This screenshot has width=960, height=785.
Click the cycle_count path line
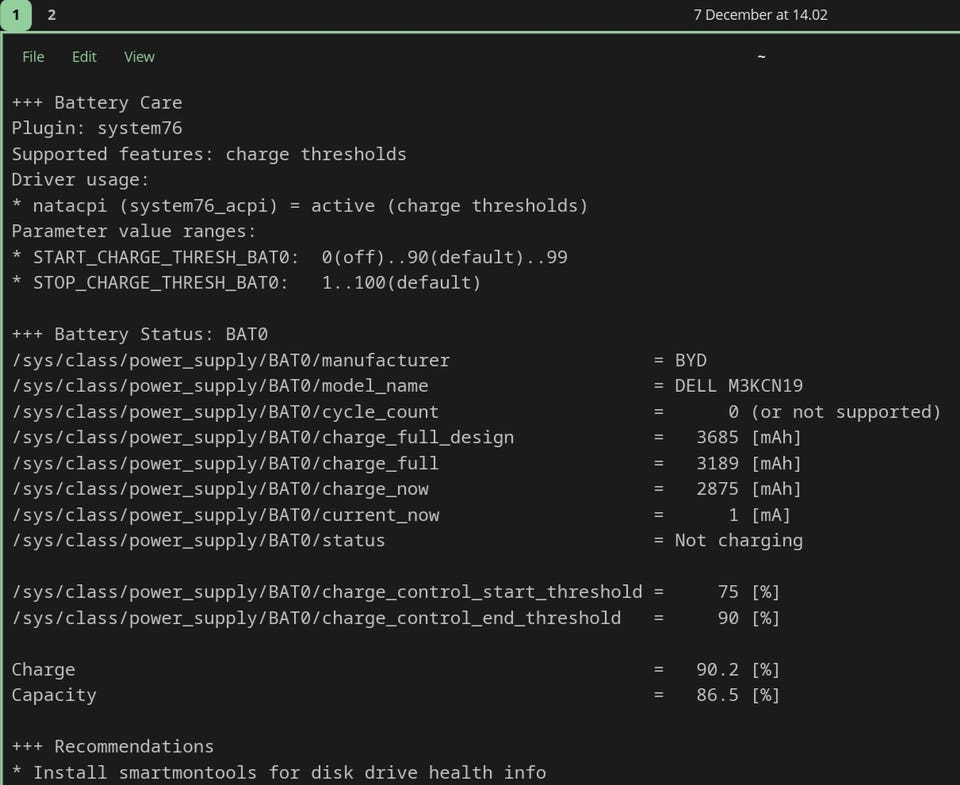(x=225, y=412)
